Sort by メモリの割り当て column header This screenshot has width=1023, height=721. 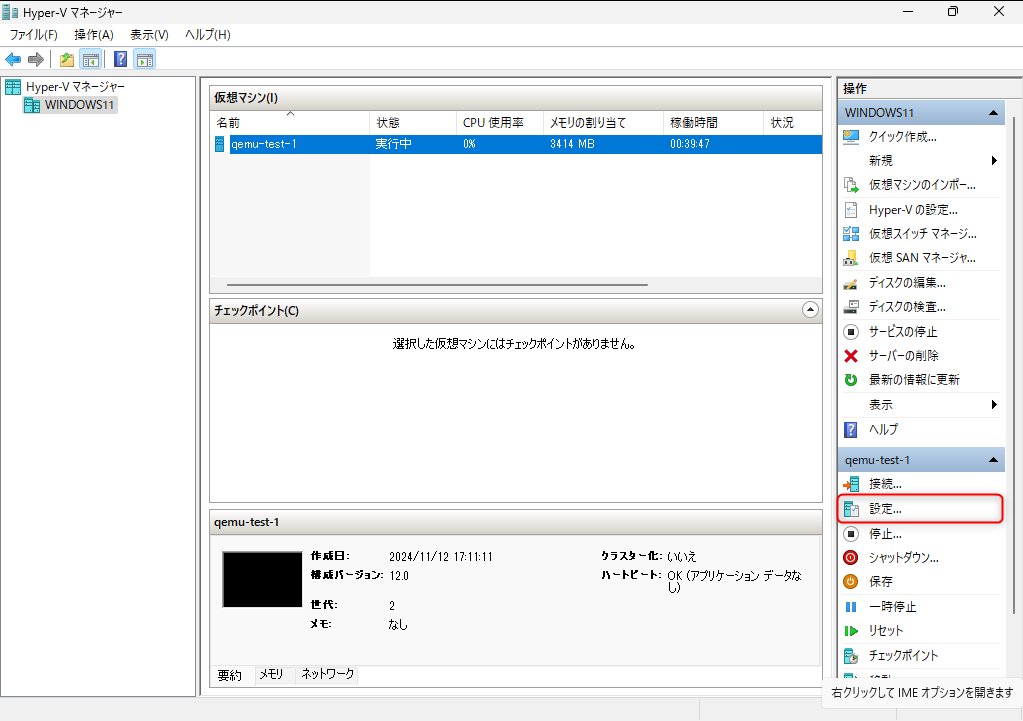(x=603, y=122)
